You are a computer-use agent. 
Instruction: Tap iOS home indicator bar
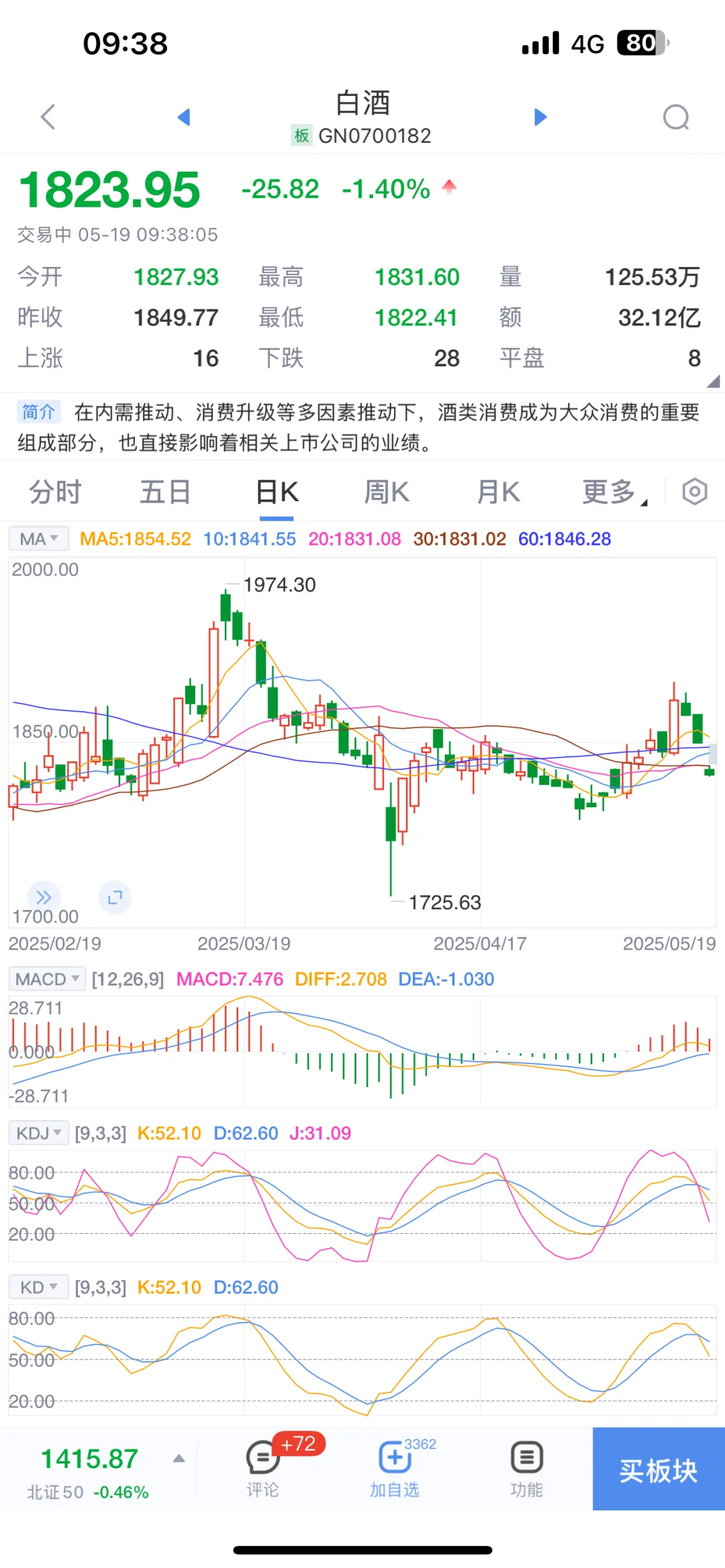(x=362, y=1550)
